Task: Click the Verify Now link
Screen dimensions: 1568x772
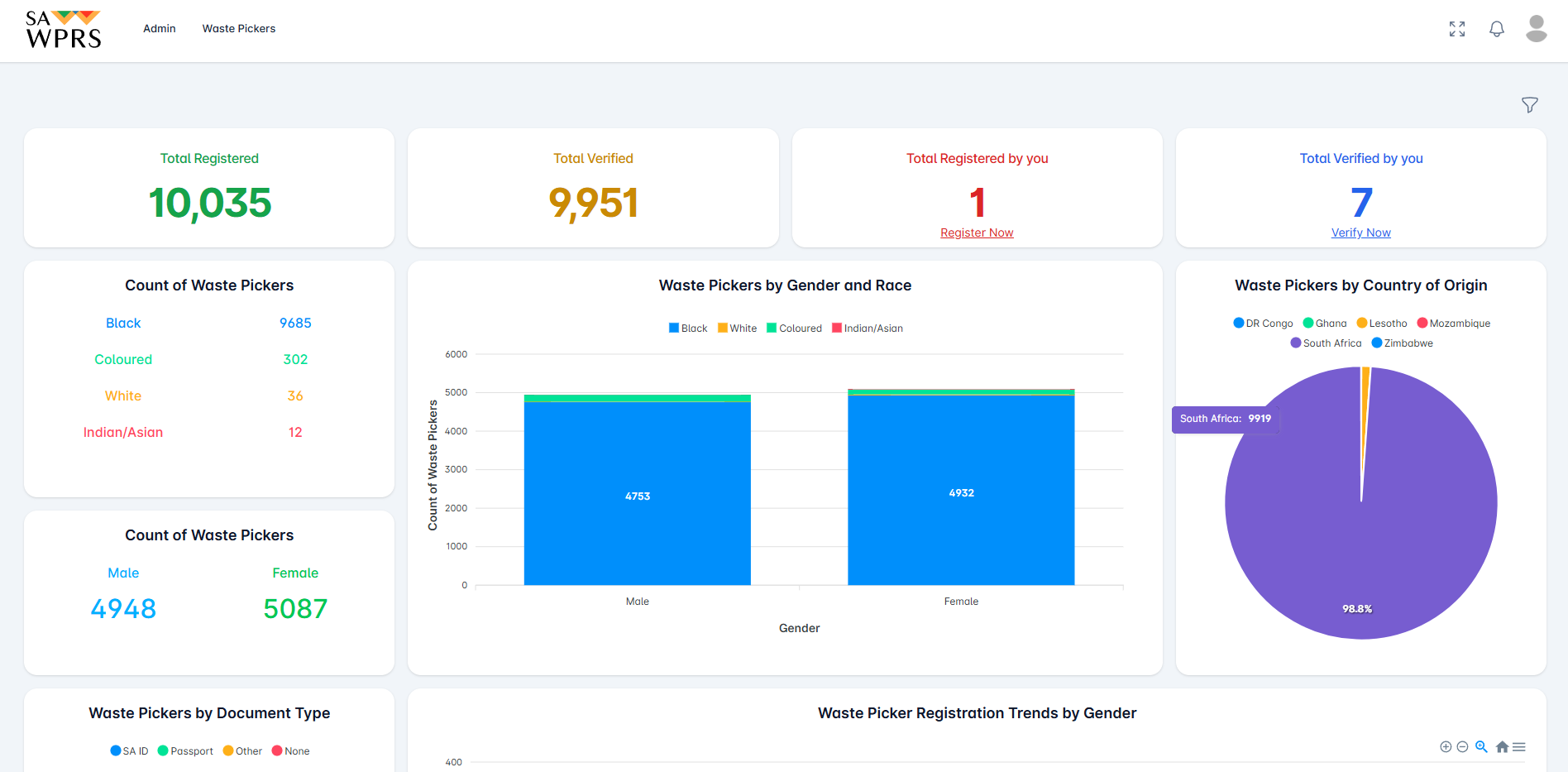Action: 1361,233
